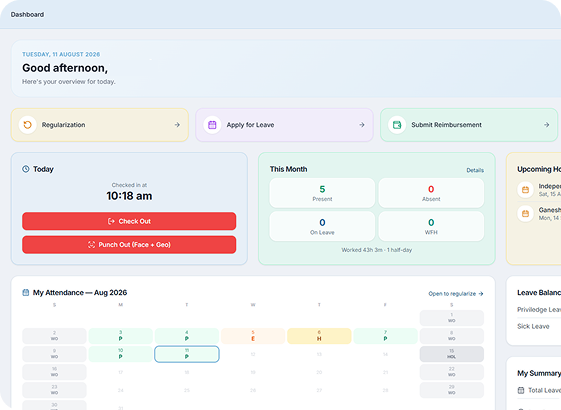Click Punch Out (Face + Geo) button
The height and width of the screenshot is (410, 561).
coord(129,245)
